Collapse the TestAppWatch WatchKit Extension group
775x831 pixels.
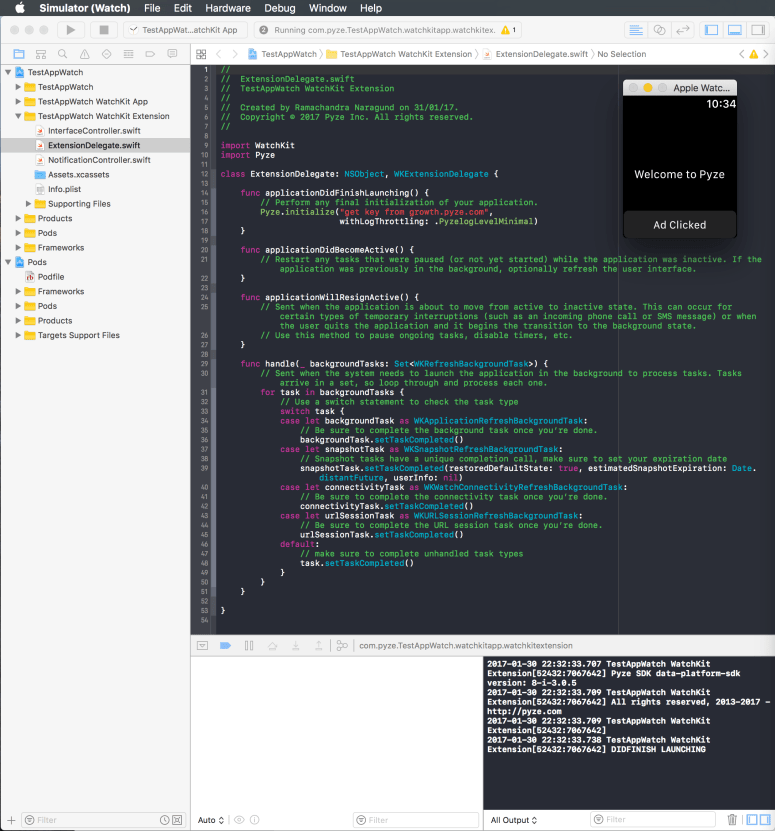click(x=18, y=116)
